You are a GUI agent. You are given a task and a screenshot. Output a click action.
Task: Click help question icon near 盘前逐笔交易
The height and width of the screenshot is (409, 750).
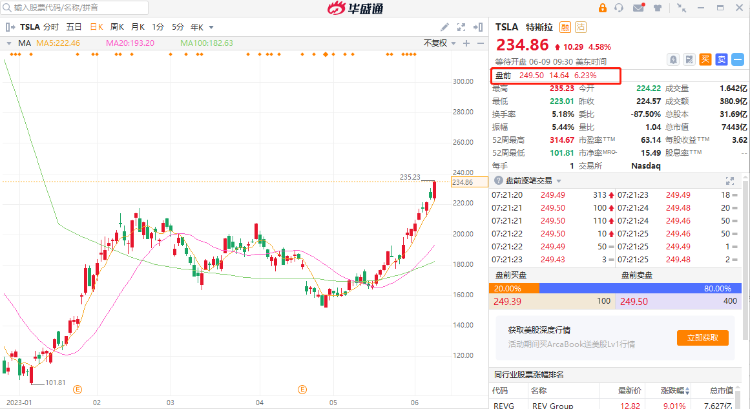[498, 181]
